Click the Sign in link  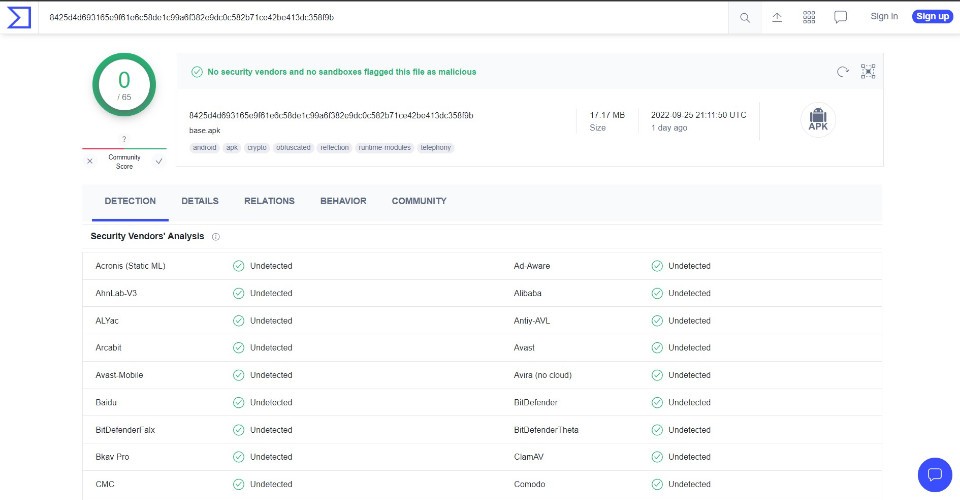click(884, 17)
